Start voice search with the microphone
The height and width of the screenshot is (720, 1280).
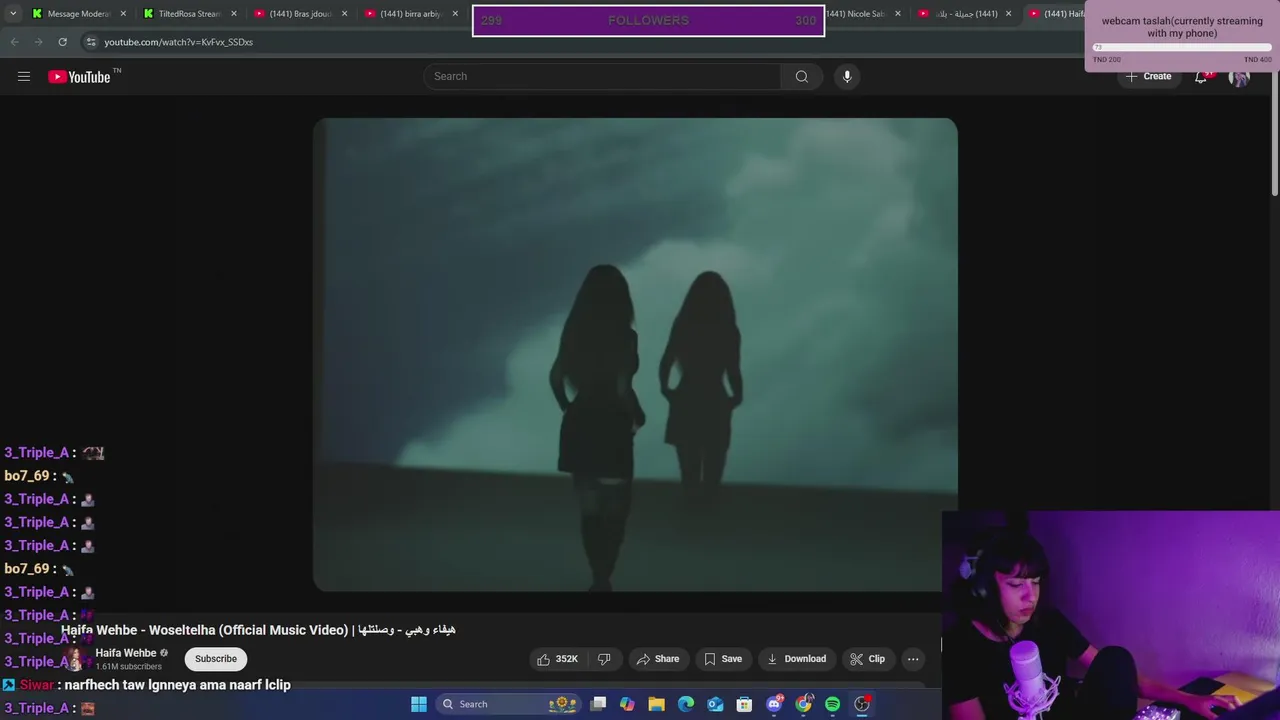(x=847, y=76)
